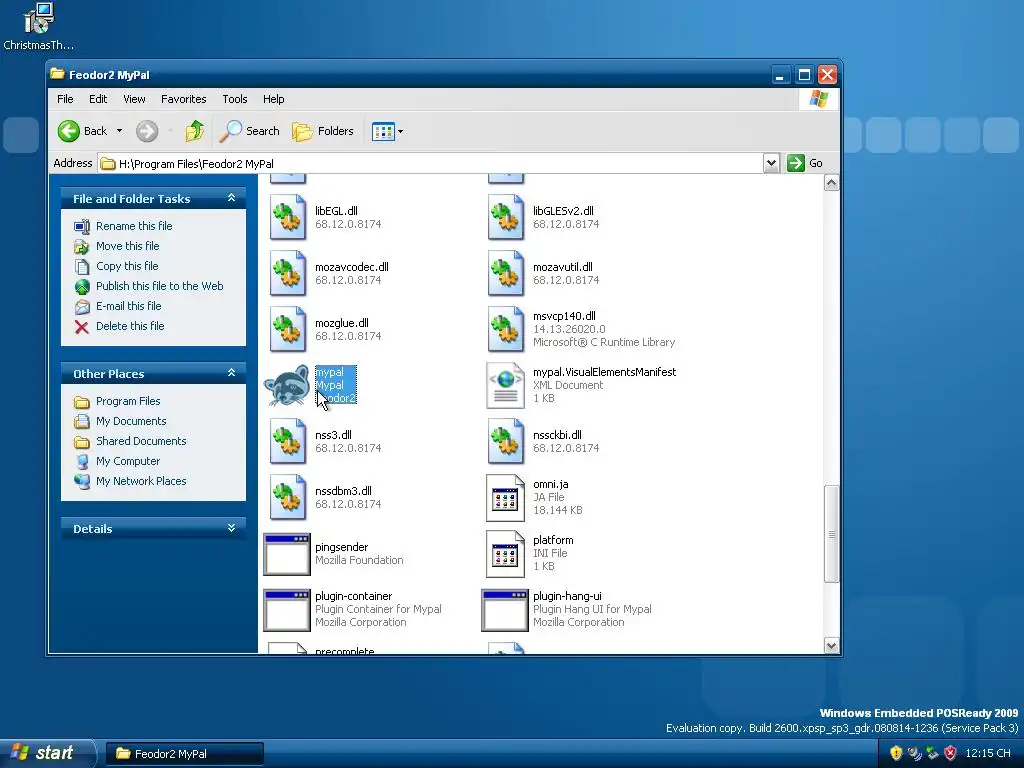Viewport: 1024px width, 768px height.
Task: Click the Forward arrow icon
Action: (147, 131)
